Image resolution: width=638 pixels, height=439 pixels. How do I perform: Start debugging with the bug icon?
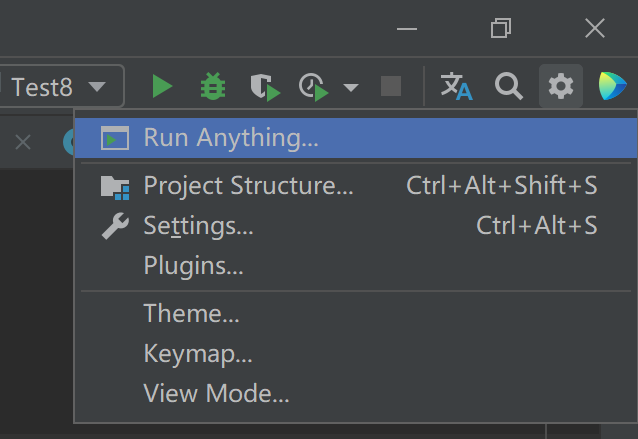(x=213, y=87)
